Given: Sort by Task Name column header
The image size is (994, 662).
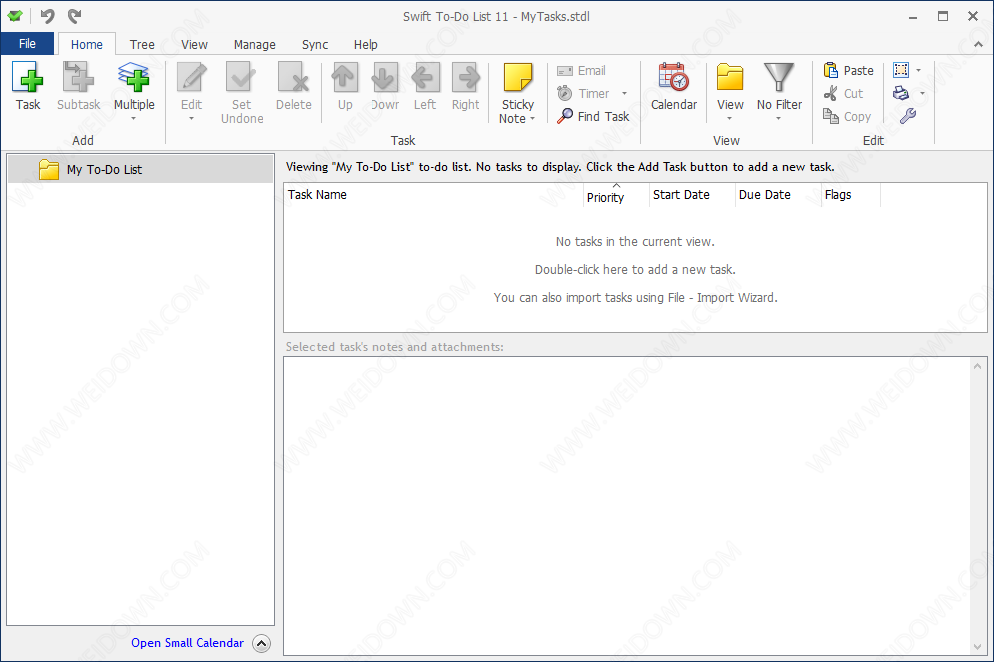Looking at the screenshot, I should pyautogui.click(x=433, y=195).
